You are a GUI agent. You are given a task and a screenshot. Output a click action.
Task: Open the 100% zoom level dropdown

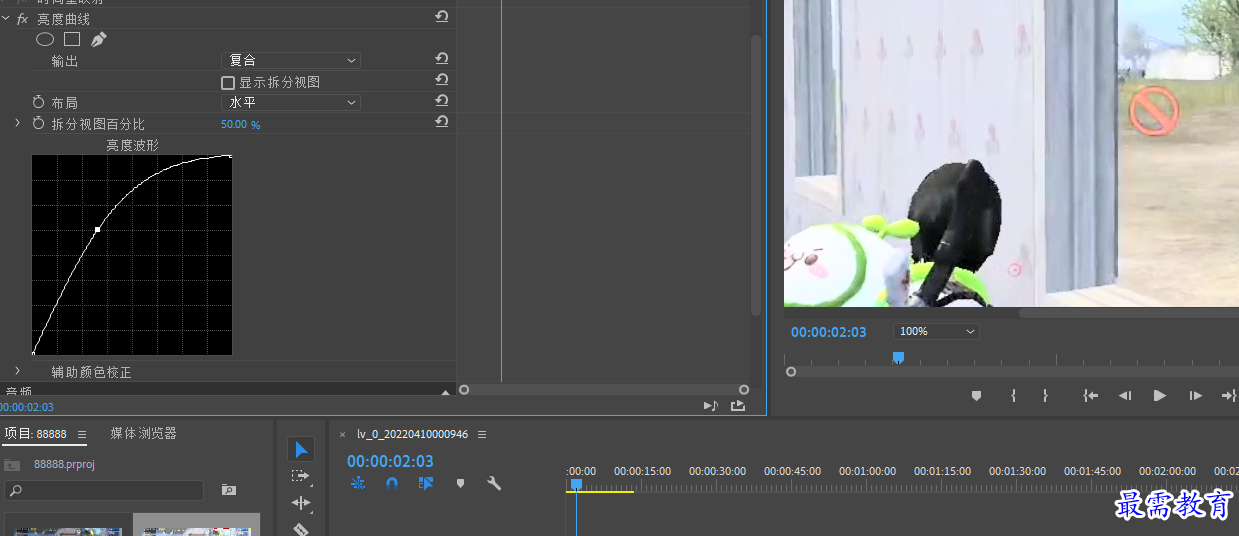(937, 331)
